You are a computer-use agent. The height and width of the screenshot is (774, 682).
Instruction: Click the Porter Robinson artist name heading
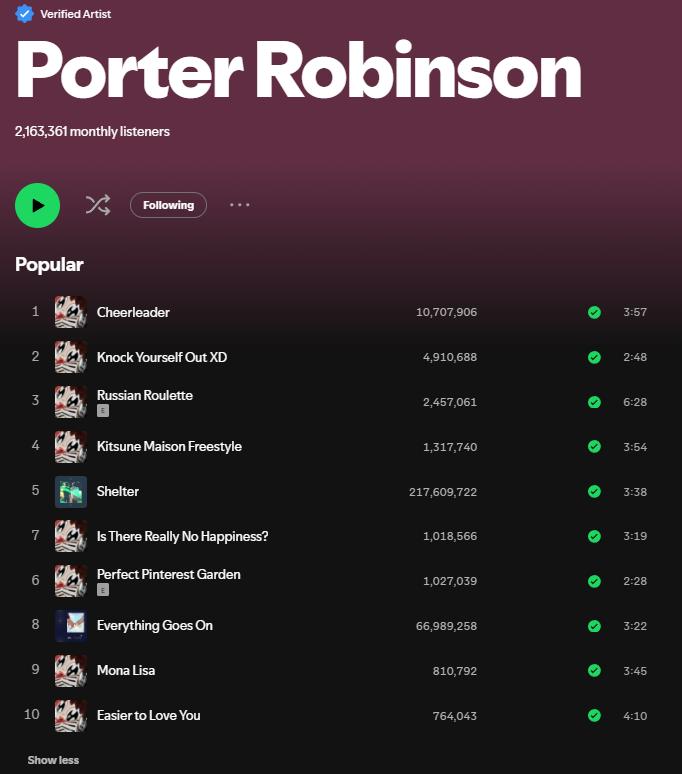click(x=299, y=70)
